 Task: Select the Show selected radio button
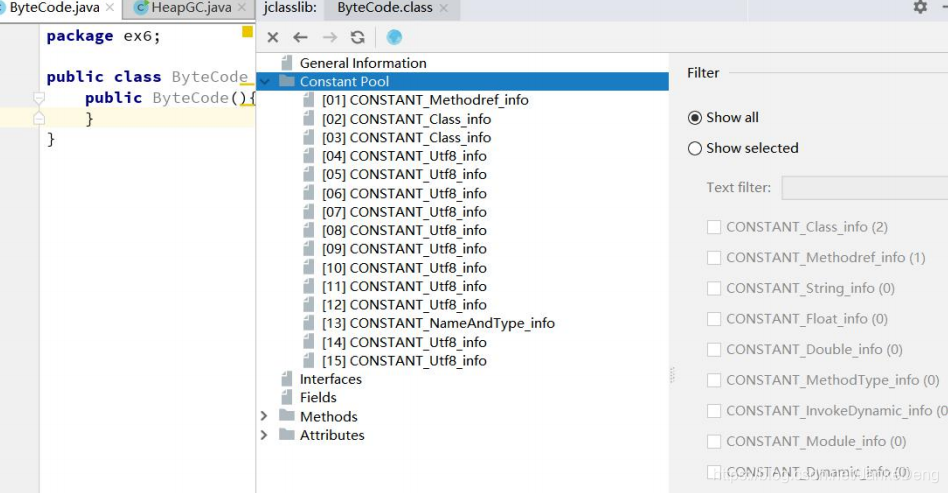pyautogui.click(x=695, y=148)
